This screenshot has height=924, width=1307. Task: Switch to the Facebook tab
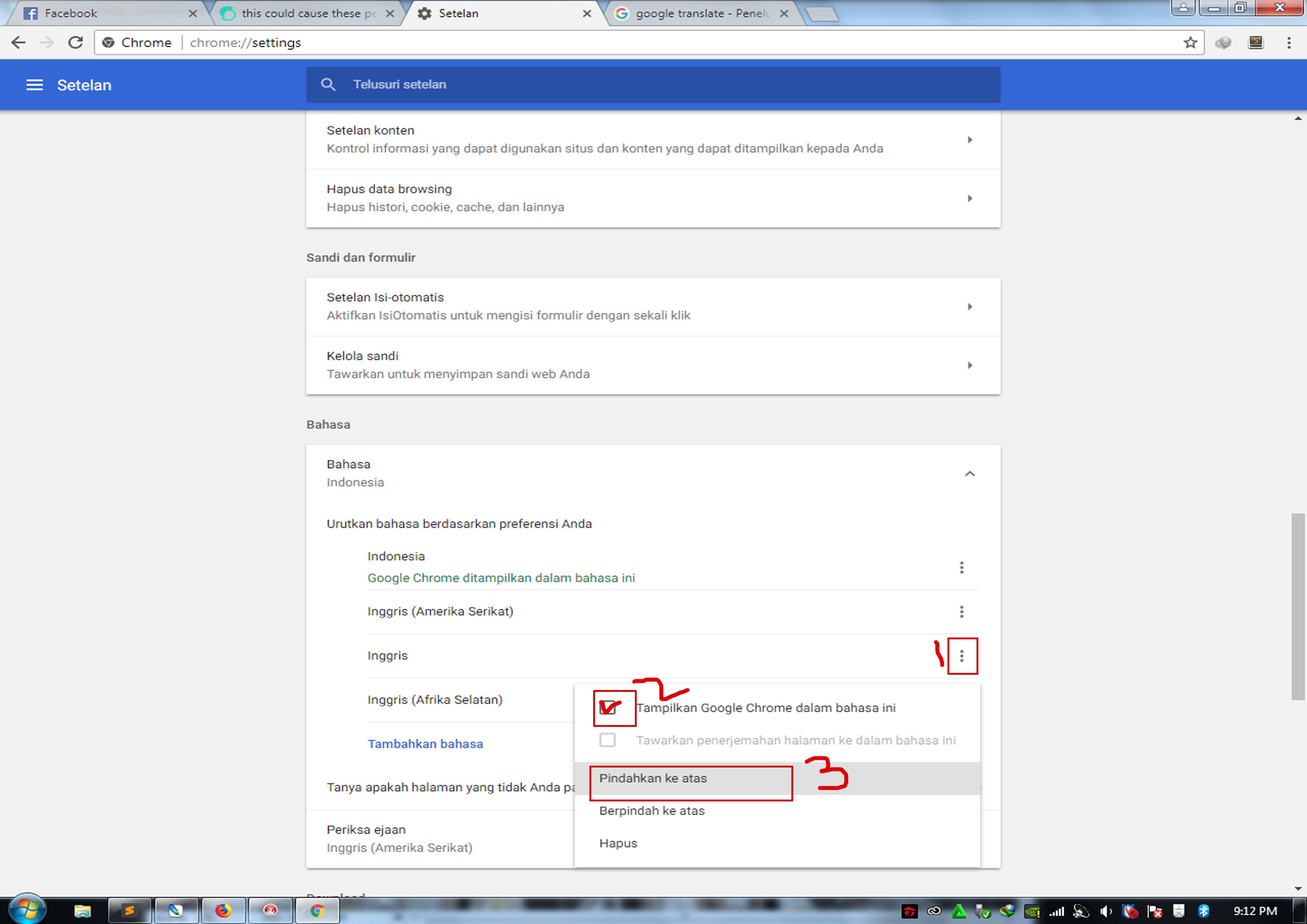pyautogui.click(x=70, y=13)
